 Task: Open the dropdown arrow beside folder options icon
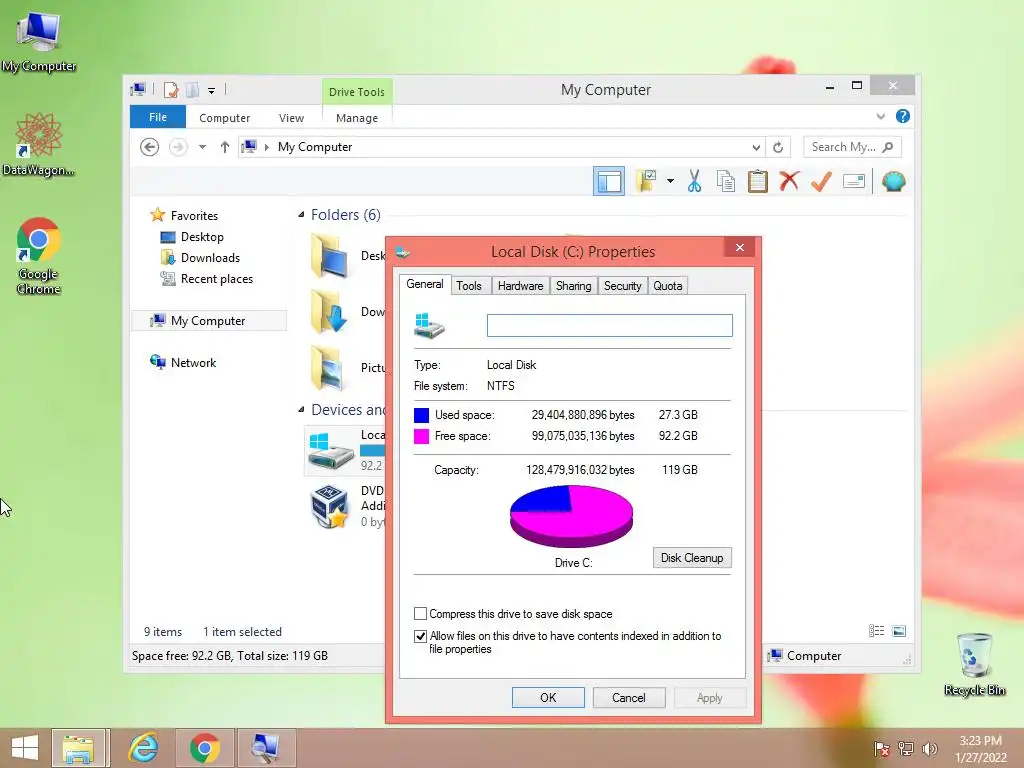point(670,181)
